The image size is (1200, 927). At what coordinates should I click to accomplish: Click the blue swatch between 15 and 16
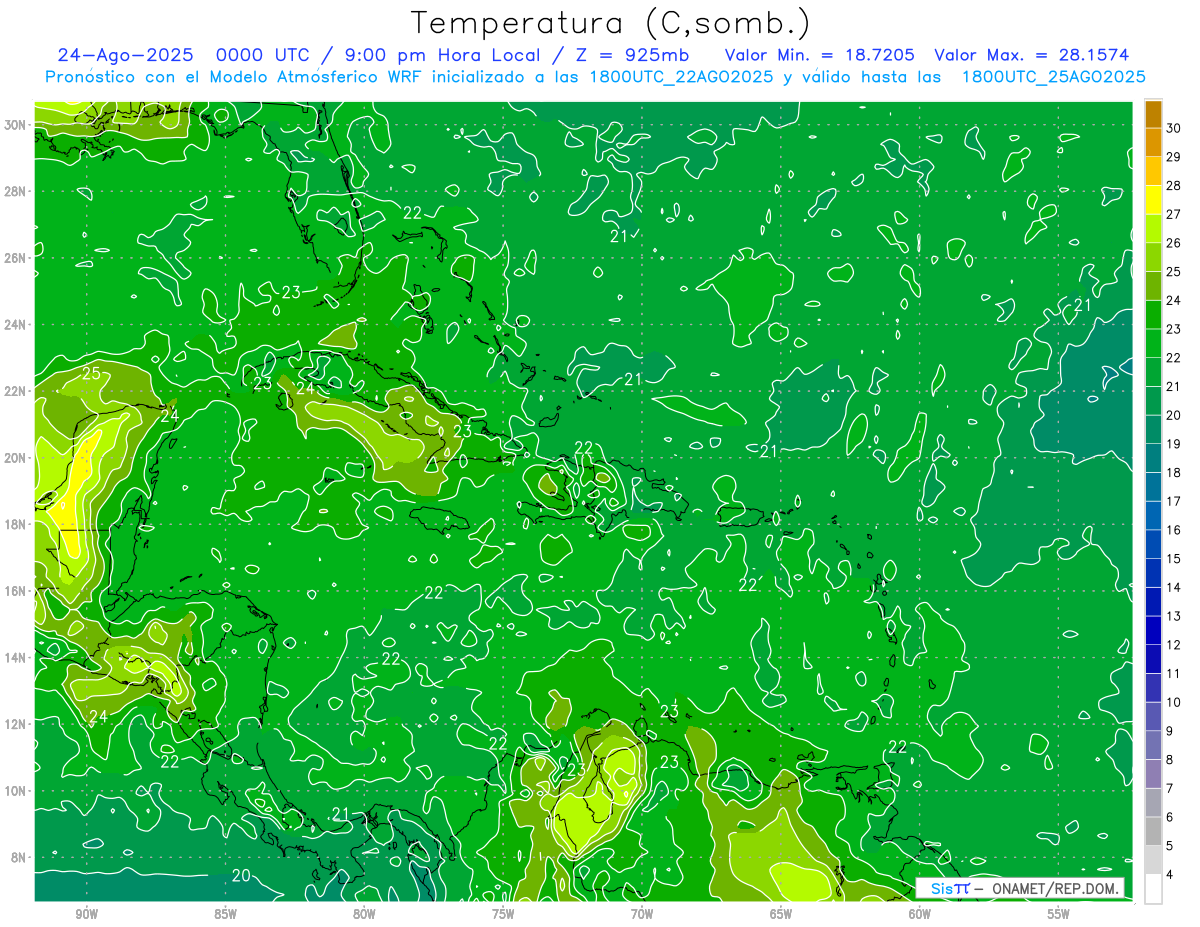tap(1153, 544)
